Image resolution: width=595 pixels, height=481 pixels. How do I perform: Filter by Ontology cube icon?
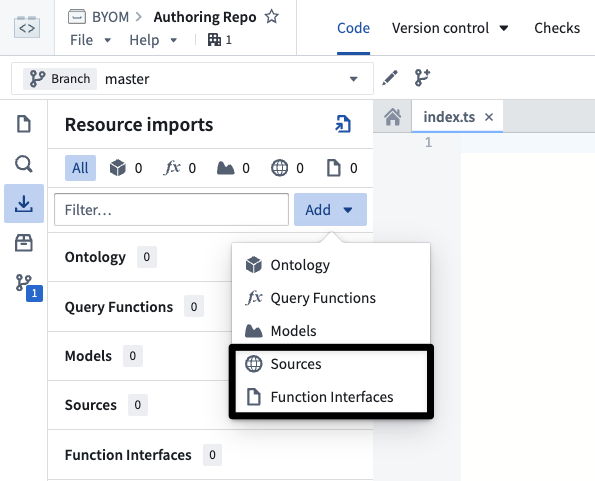tap(126, 168)
